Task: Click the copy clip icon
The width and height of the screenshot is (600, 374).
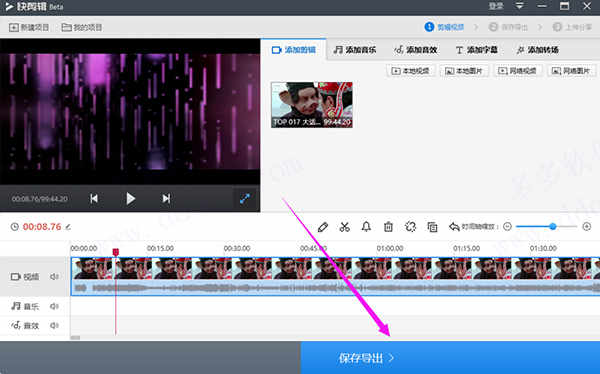Action: coord(432,227)
